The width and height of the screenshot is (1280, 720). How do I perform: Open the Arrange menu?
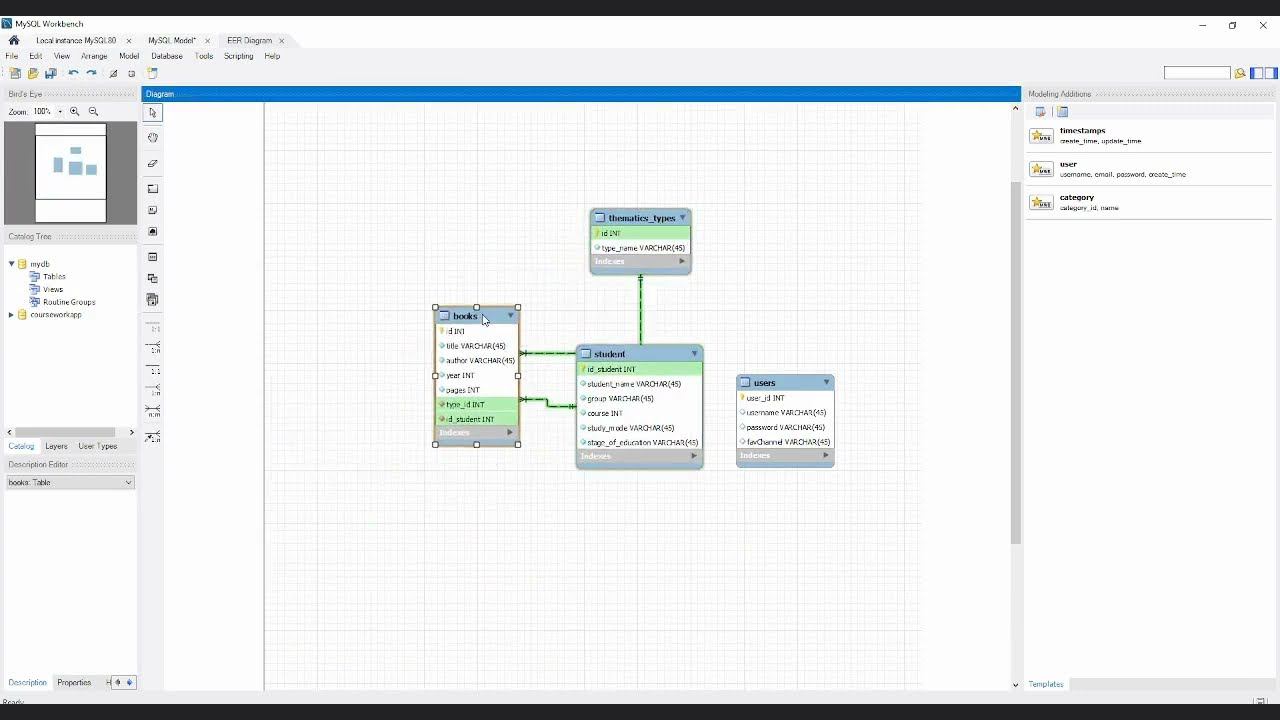coord(94,56)
